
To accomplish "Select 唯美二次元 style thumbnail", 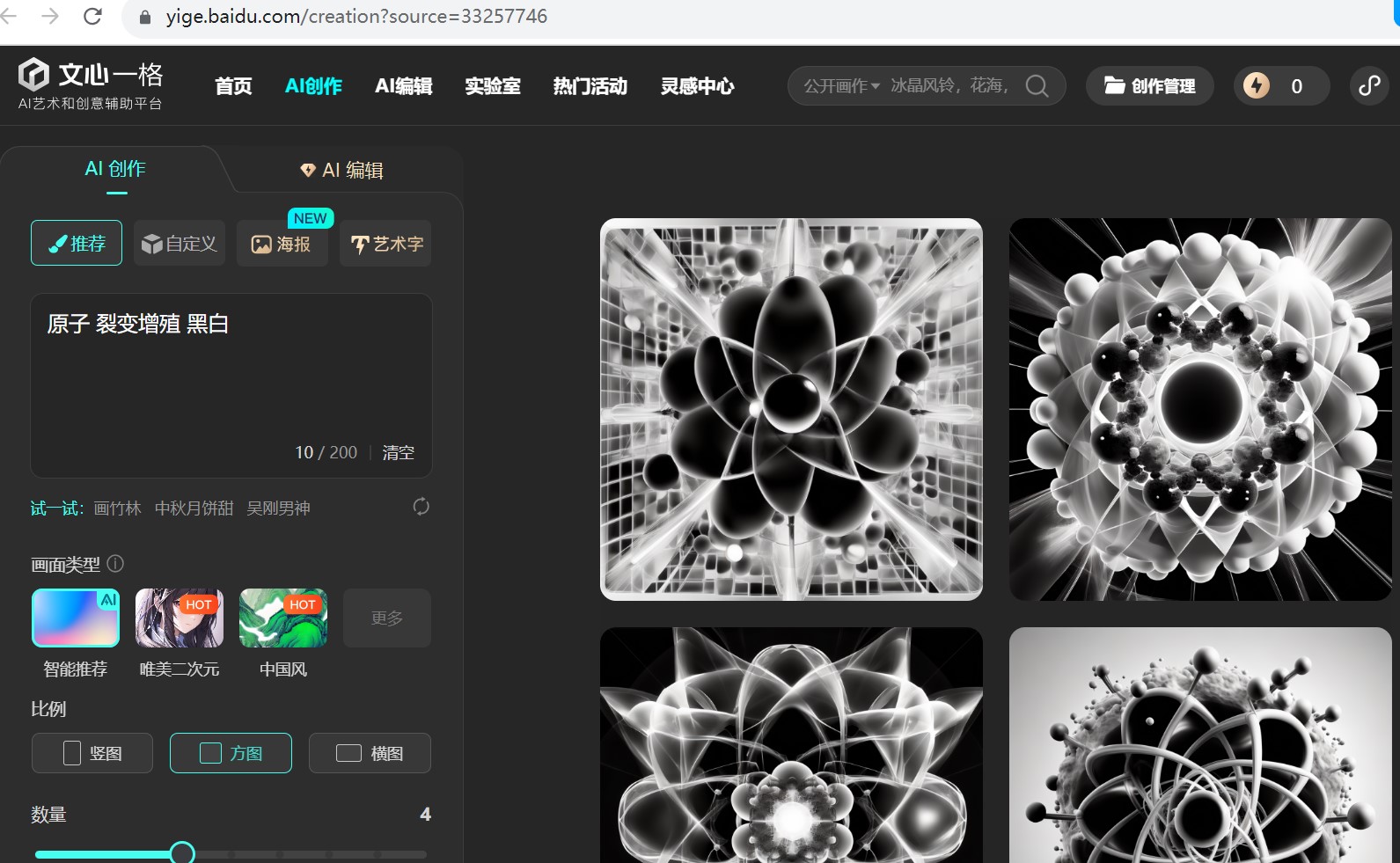I will pos(180,618).
